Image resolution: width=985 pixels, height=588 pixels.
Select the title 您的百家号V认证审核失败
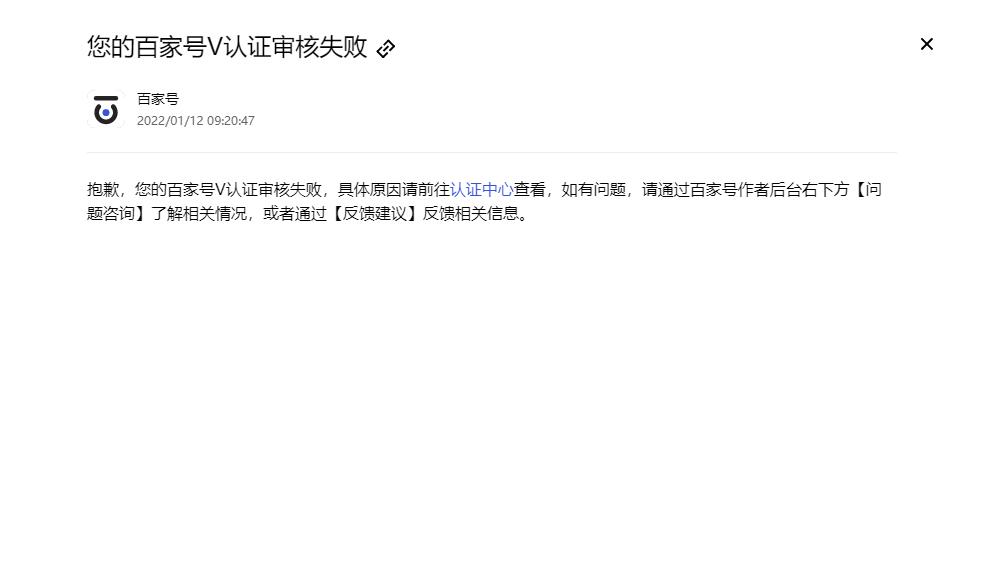(227, 47)
